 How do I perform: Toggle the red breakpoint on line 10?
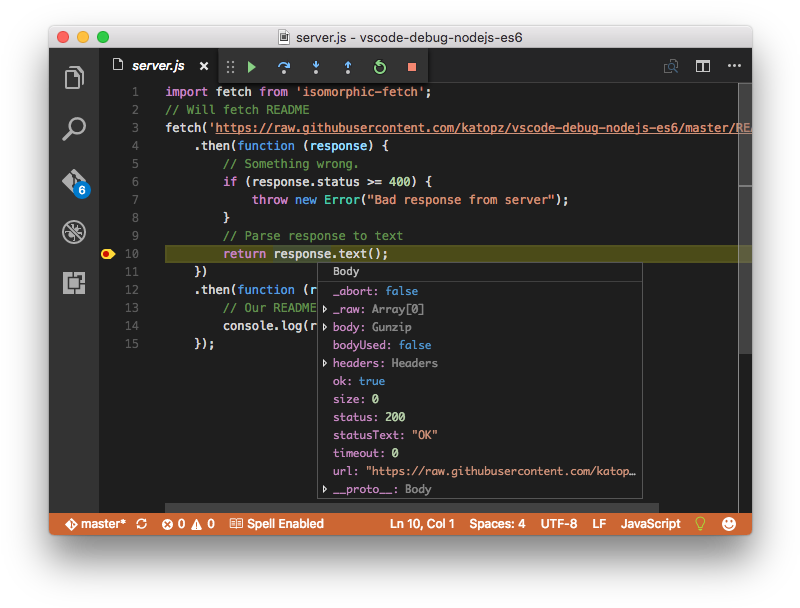click(108, 253)
